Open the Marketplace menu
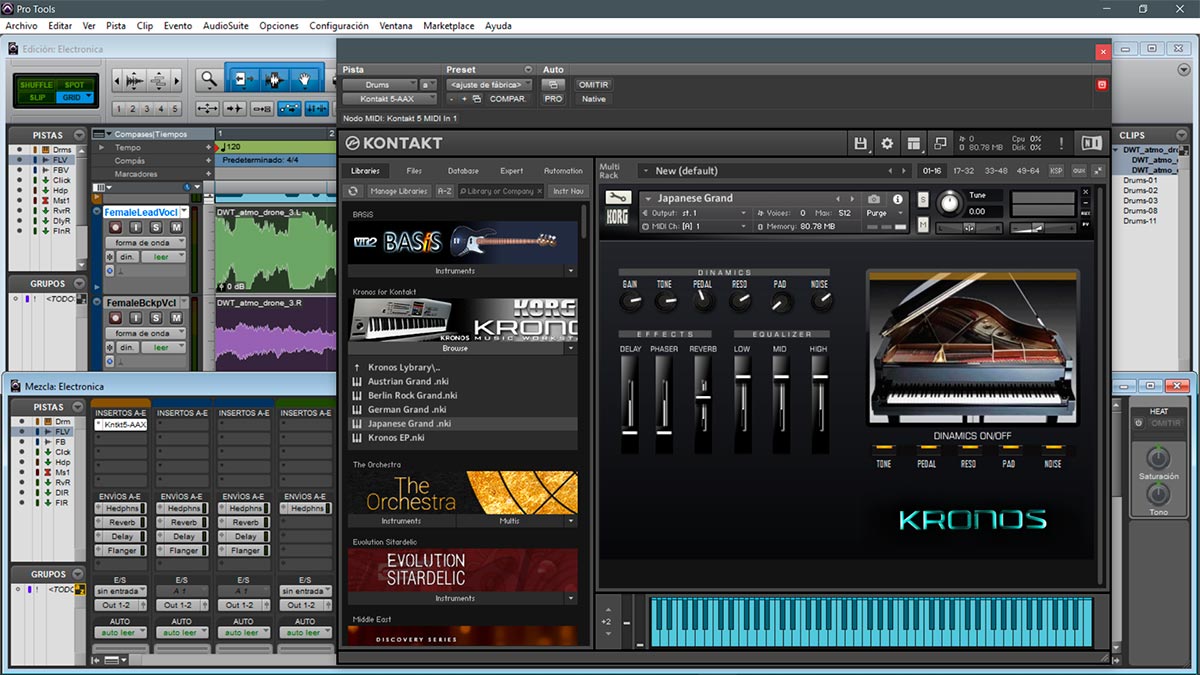Screen dimensions: 1200x675 (449, 25)
